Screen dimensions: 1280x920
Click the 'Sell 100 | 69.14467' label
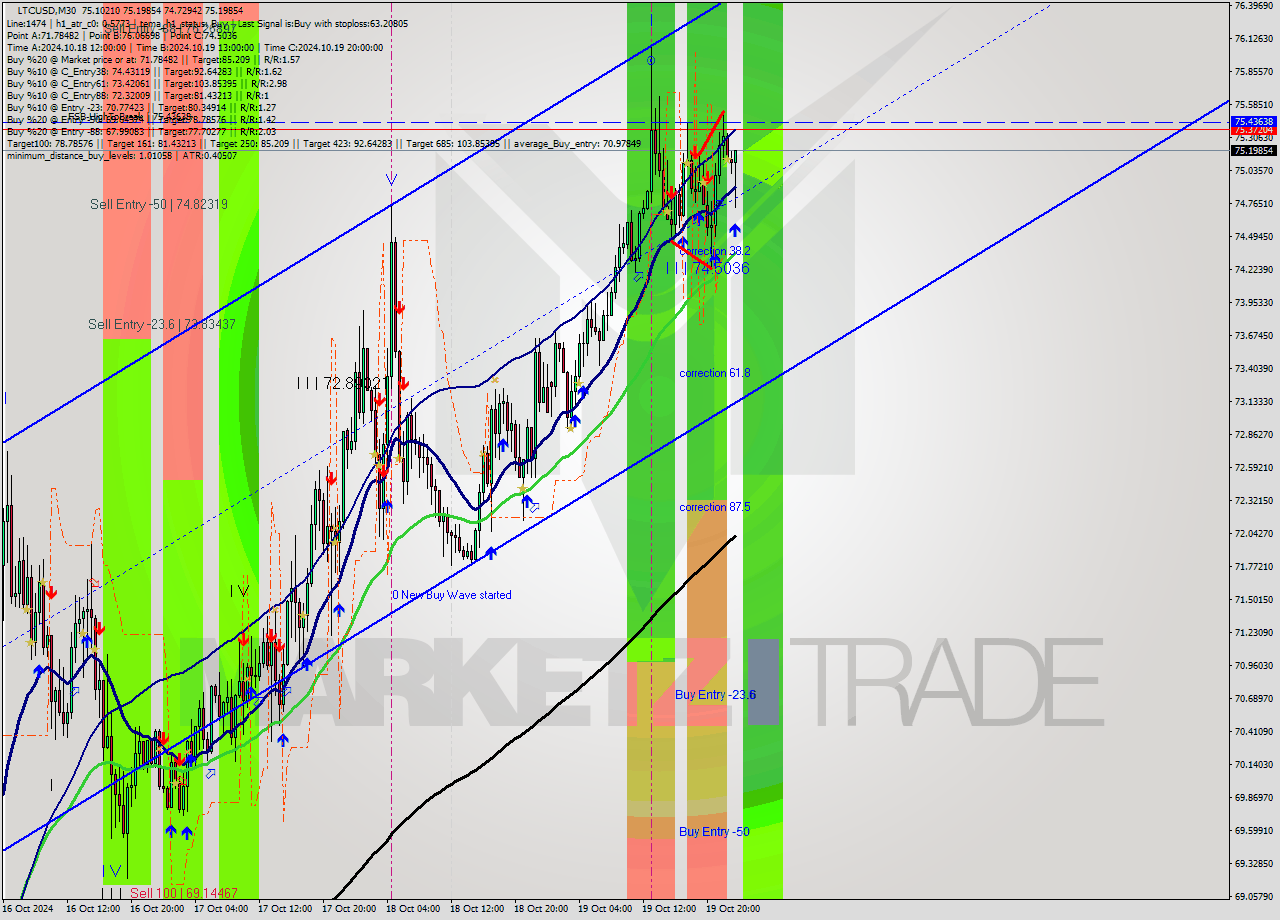pos(183,892)
